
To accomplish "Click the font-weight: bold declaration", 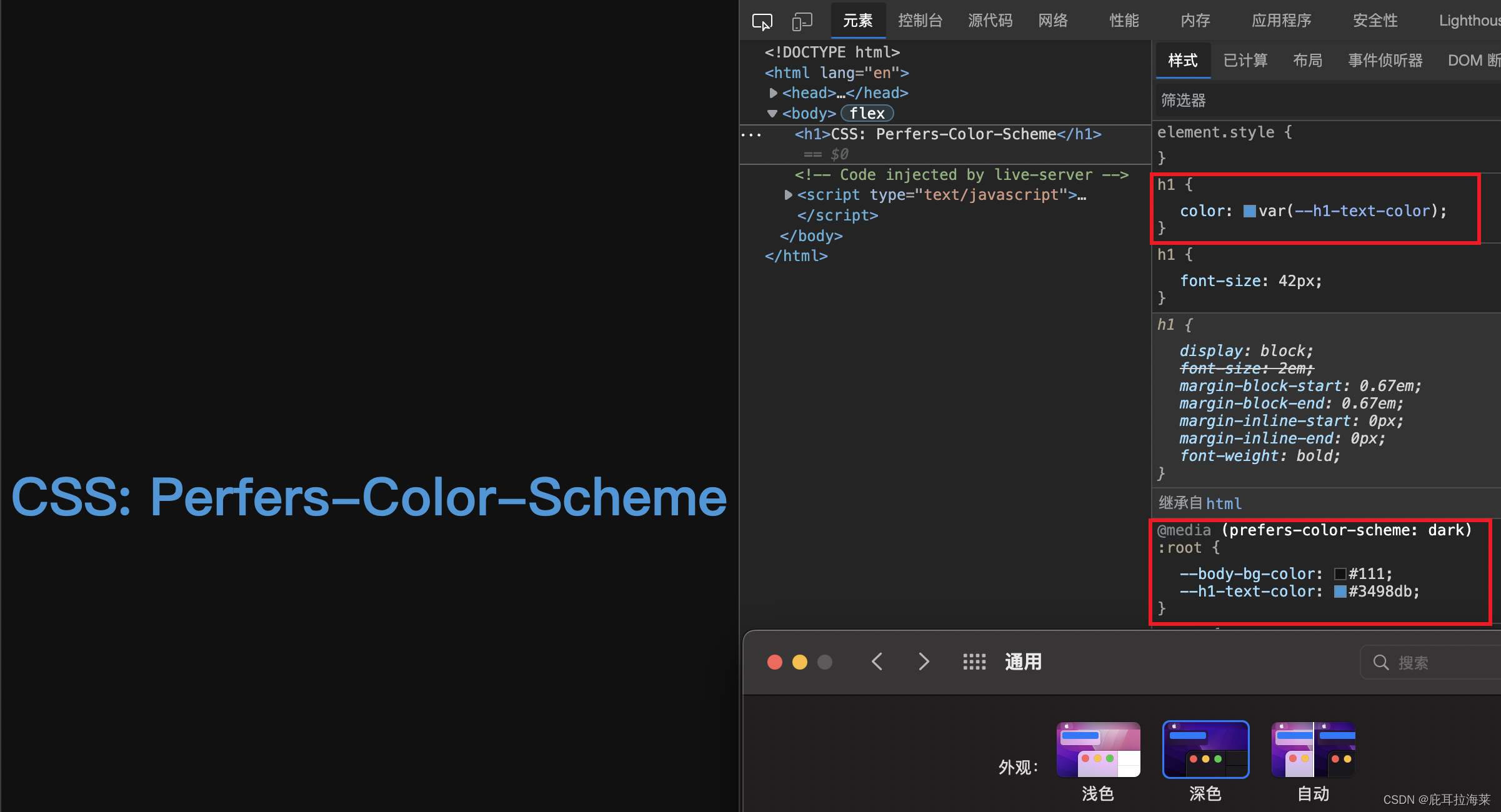I will tap(1260, 456).
